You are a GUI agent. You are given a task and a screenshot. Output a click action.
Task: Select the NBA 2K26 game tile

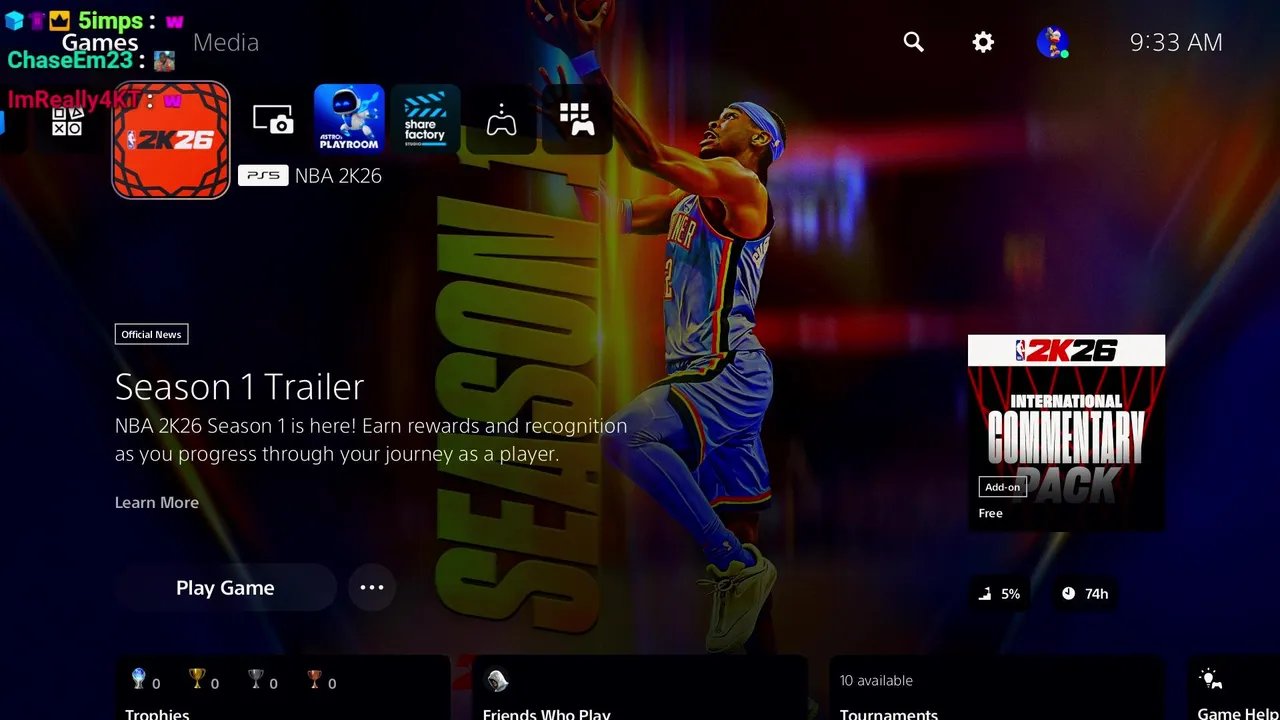(171, 140)
